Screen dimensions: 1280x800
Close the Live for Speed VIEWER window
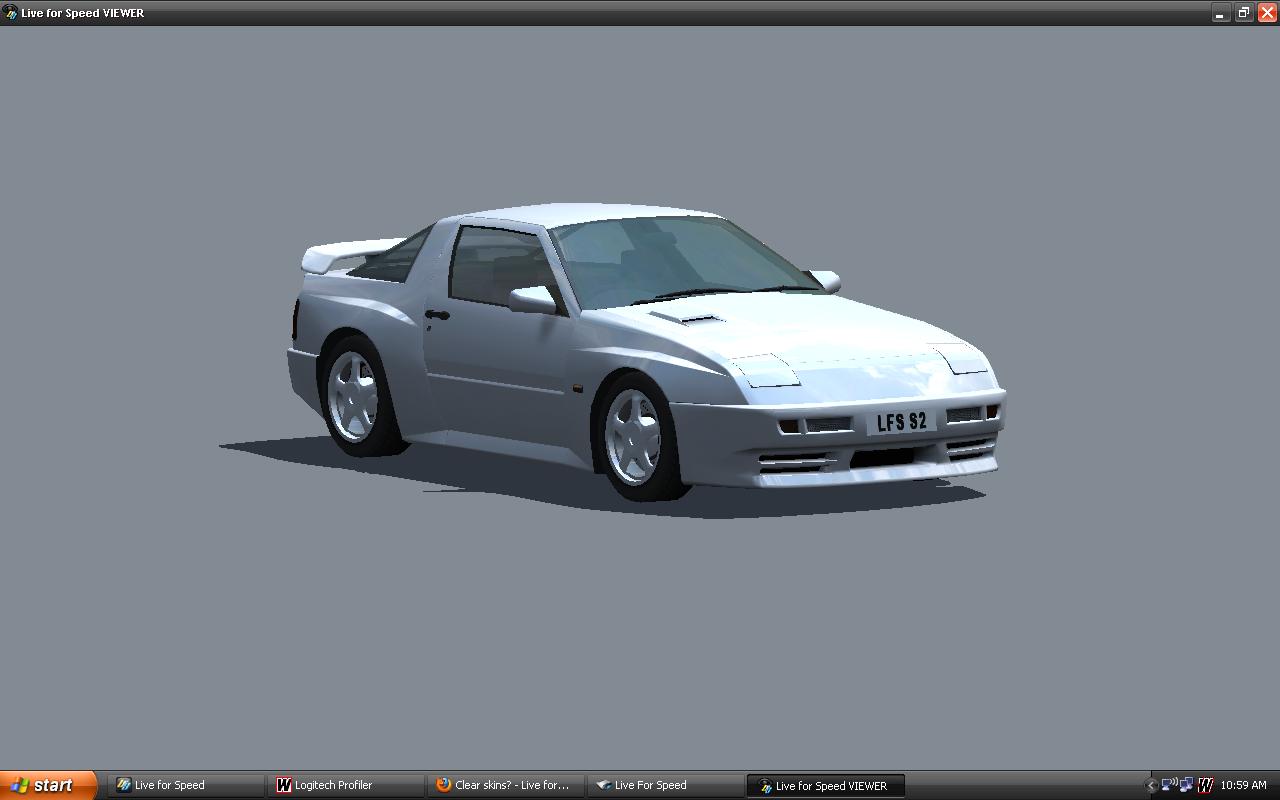(1267, 13)
